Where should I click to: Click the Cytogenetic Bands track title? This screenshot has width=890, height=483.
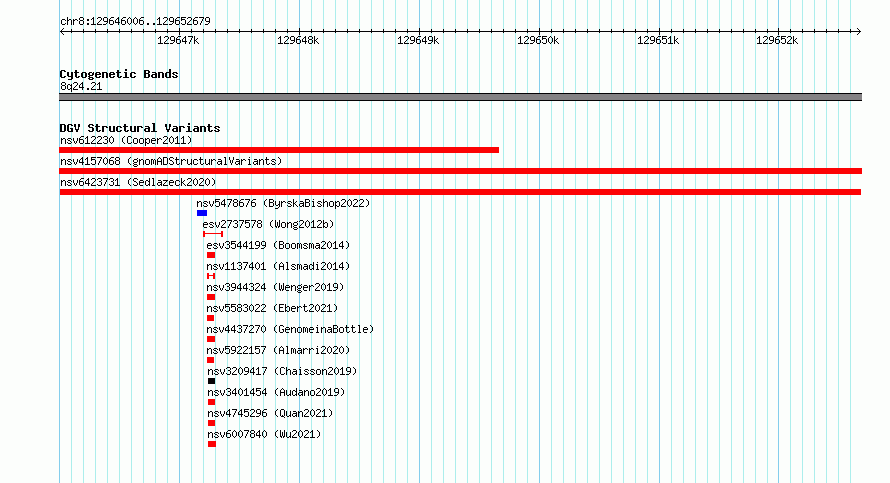[x=119, y=74]
